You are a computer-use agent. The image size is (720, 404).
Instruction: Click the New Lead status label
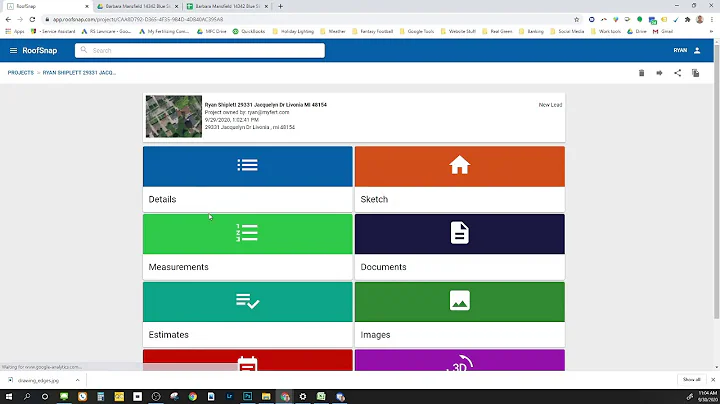(550, 105)
